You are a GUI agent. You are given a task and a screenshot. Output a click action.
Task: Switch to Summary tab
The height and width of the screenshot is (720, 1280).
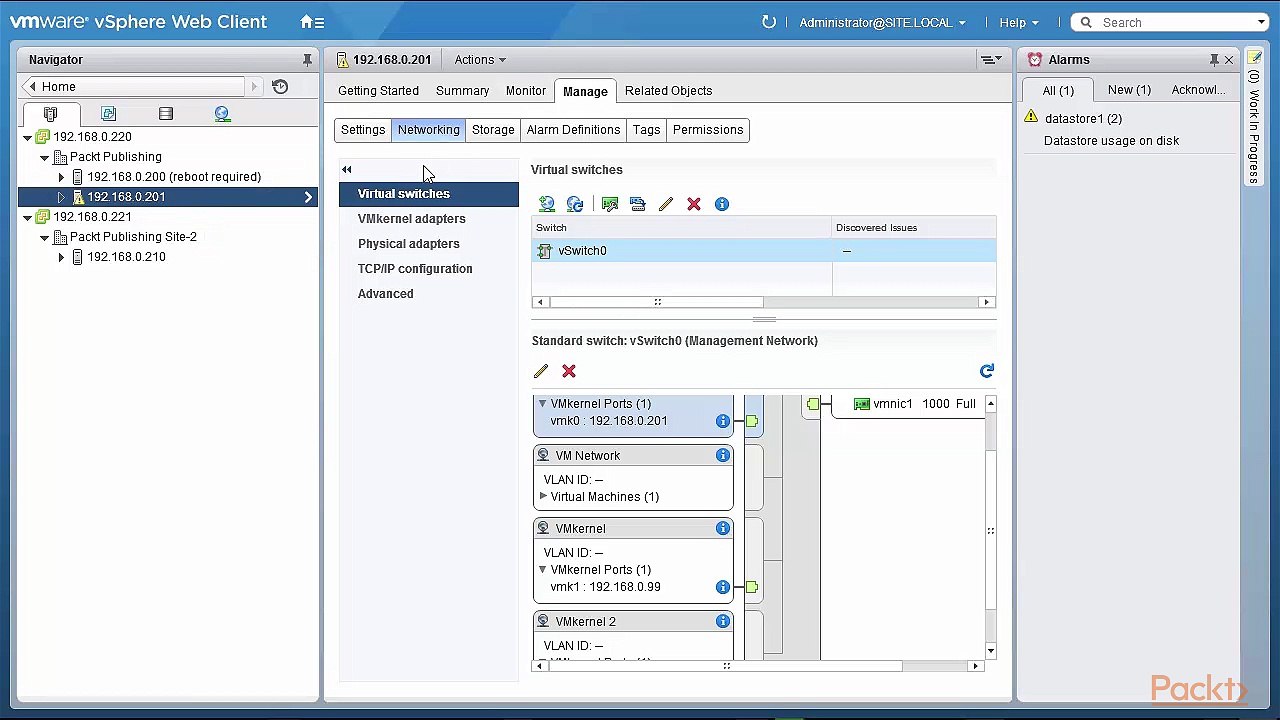(462, 91)
